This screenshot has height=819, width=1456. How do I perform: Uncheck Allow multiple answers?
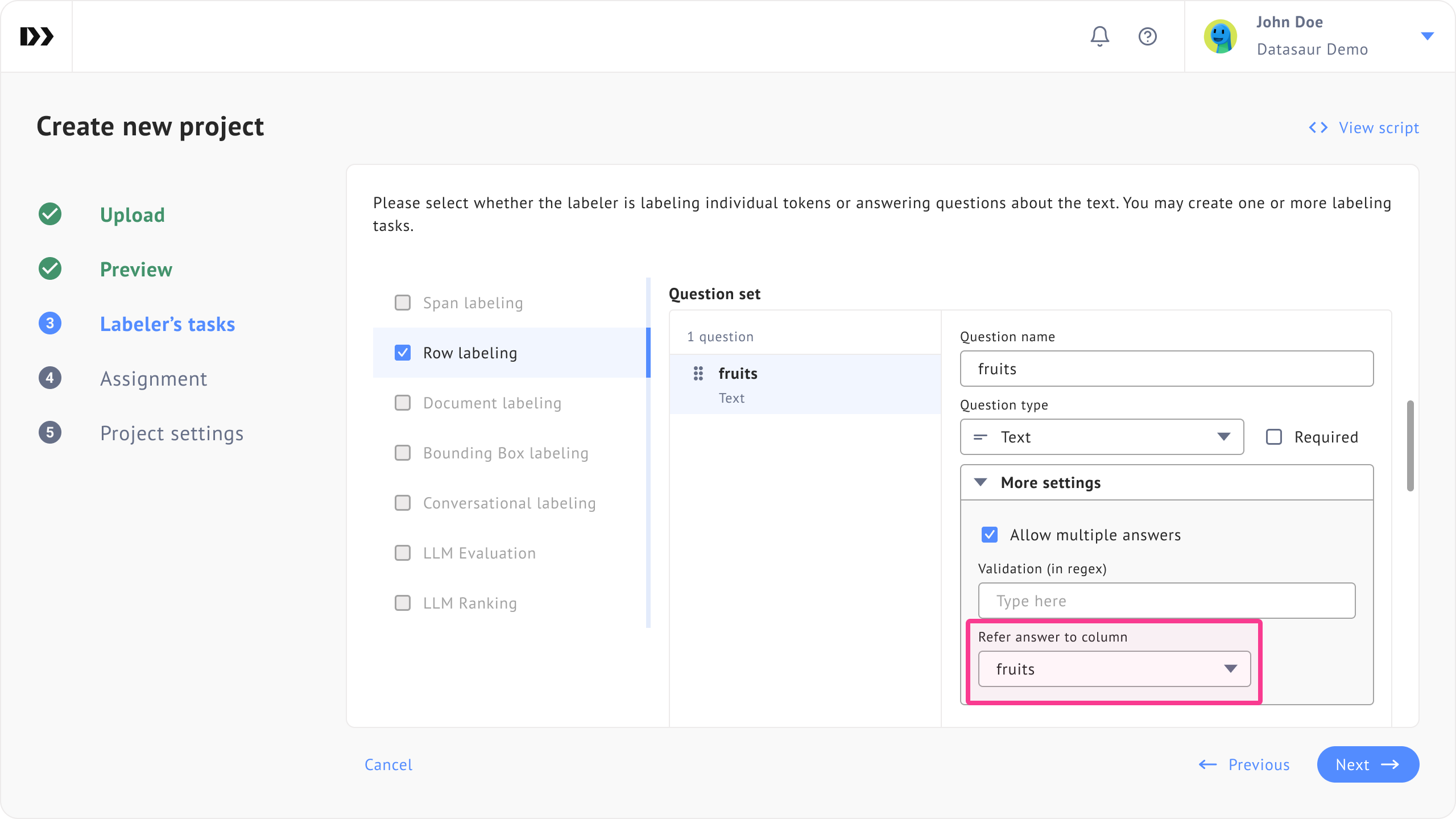(990, 535)
